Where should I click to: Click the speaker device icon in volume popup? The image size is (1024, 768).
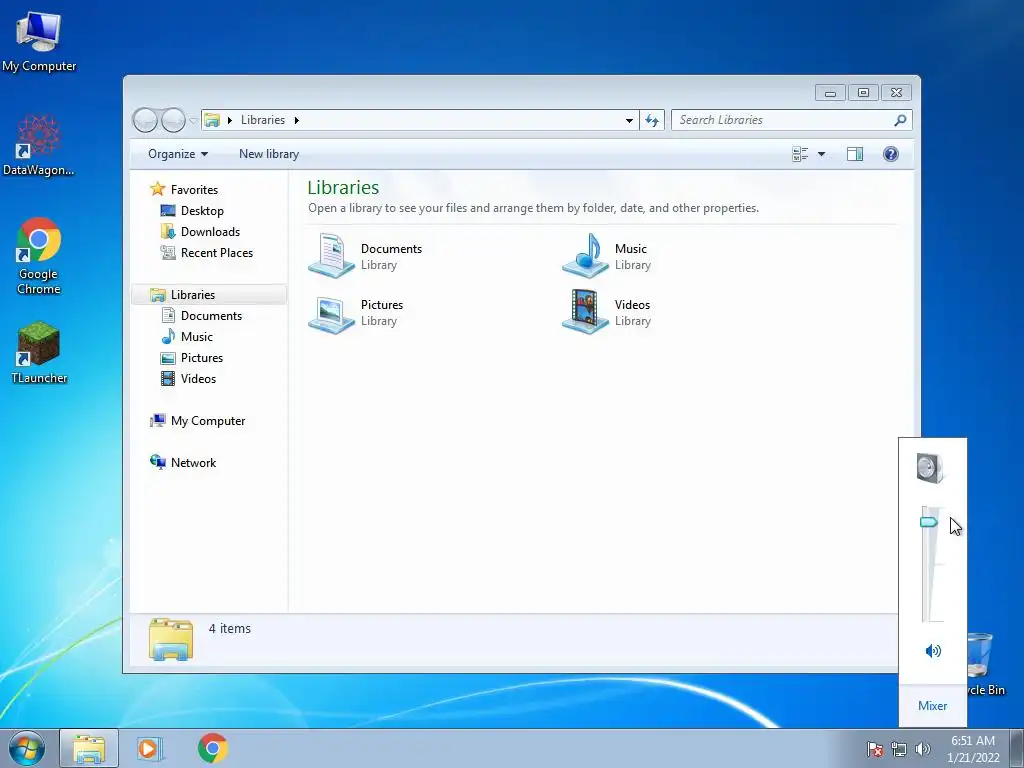[x=930, y=468]
